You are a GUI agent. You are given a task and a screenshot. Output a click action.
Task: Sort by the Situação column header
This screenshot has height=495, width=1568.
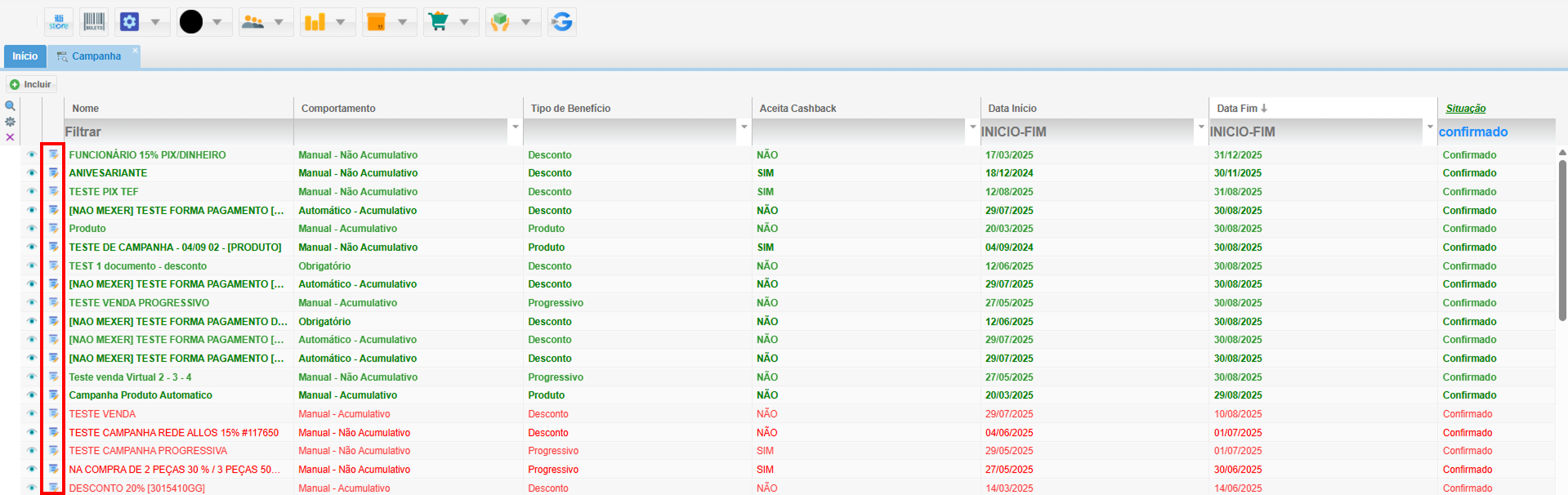(1465, 109)
